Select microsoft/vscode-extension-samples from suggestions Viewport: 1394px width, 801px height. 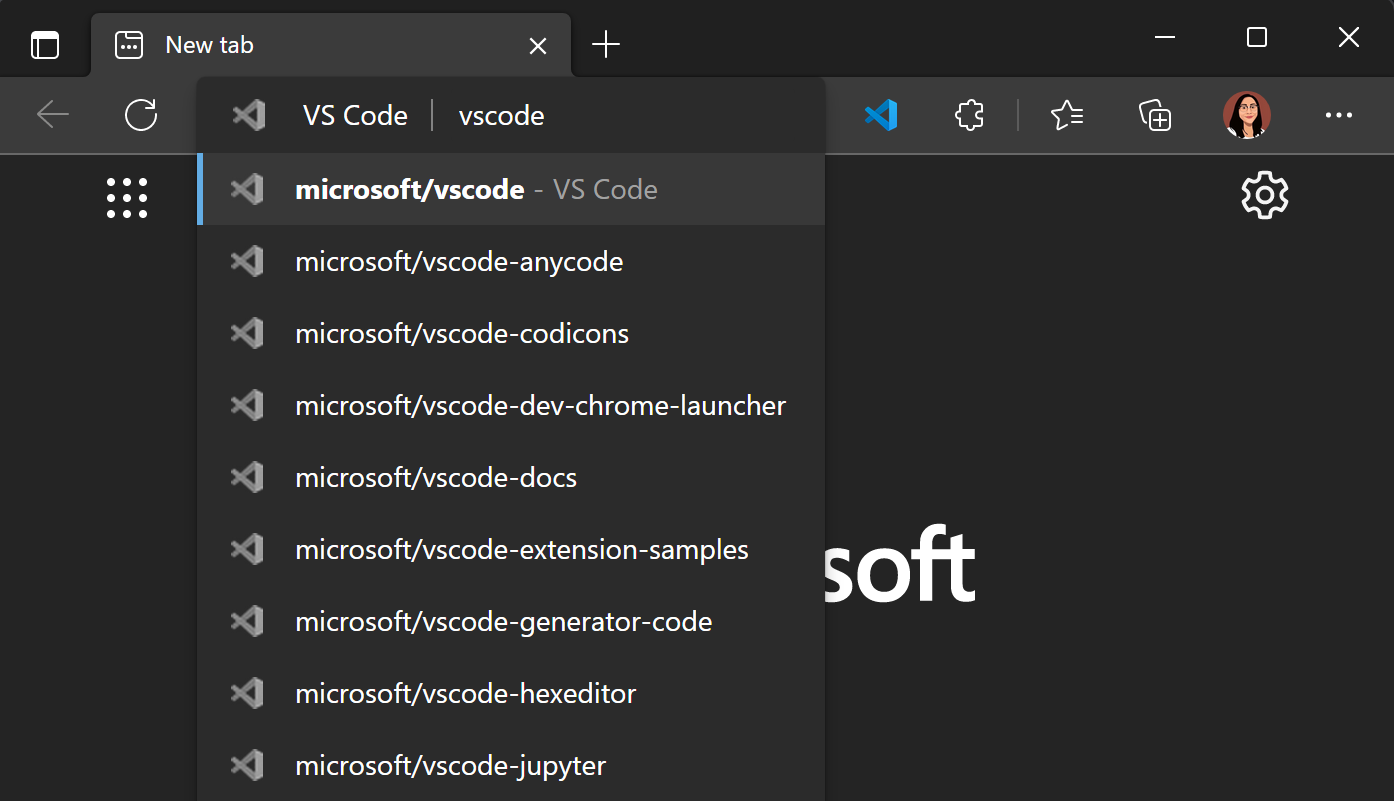[521, 549]
